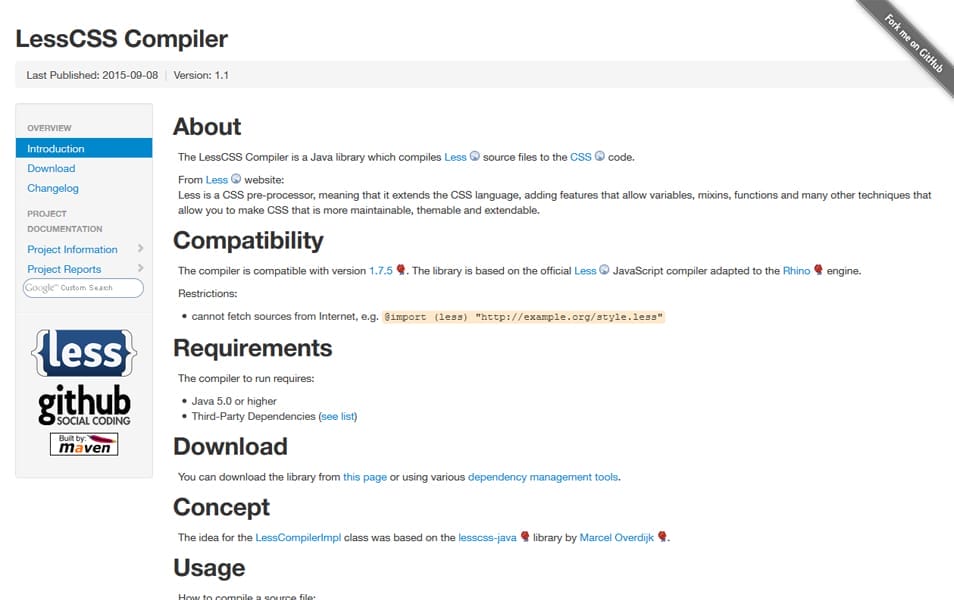Click external icon next to version 1.7.5
954x600 pixels.
[x=400, y=270]
